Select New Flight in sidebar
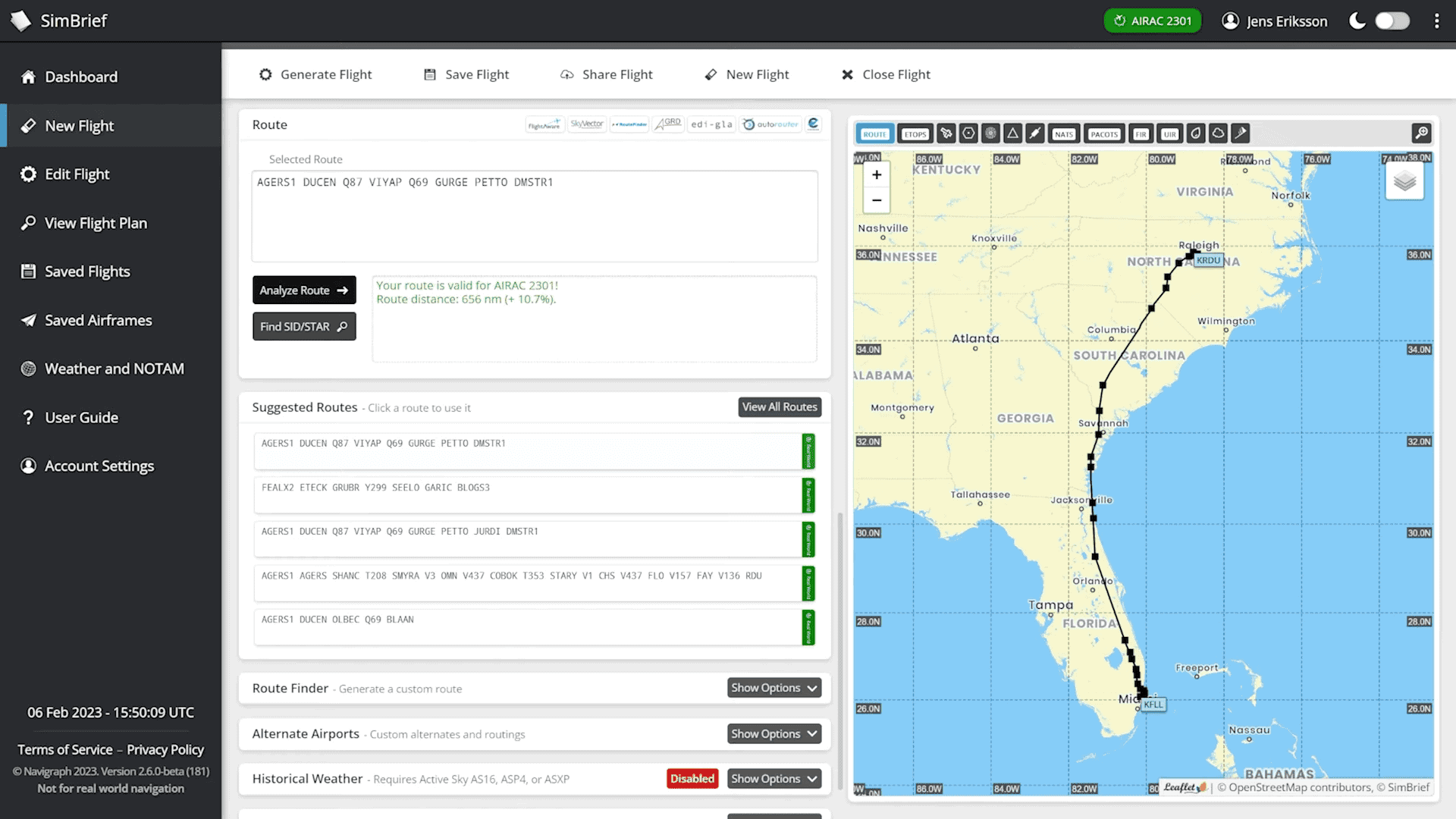 point(111,126)
